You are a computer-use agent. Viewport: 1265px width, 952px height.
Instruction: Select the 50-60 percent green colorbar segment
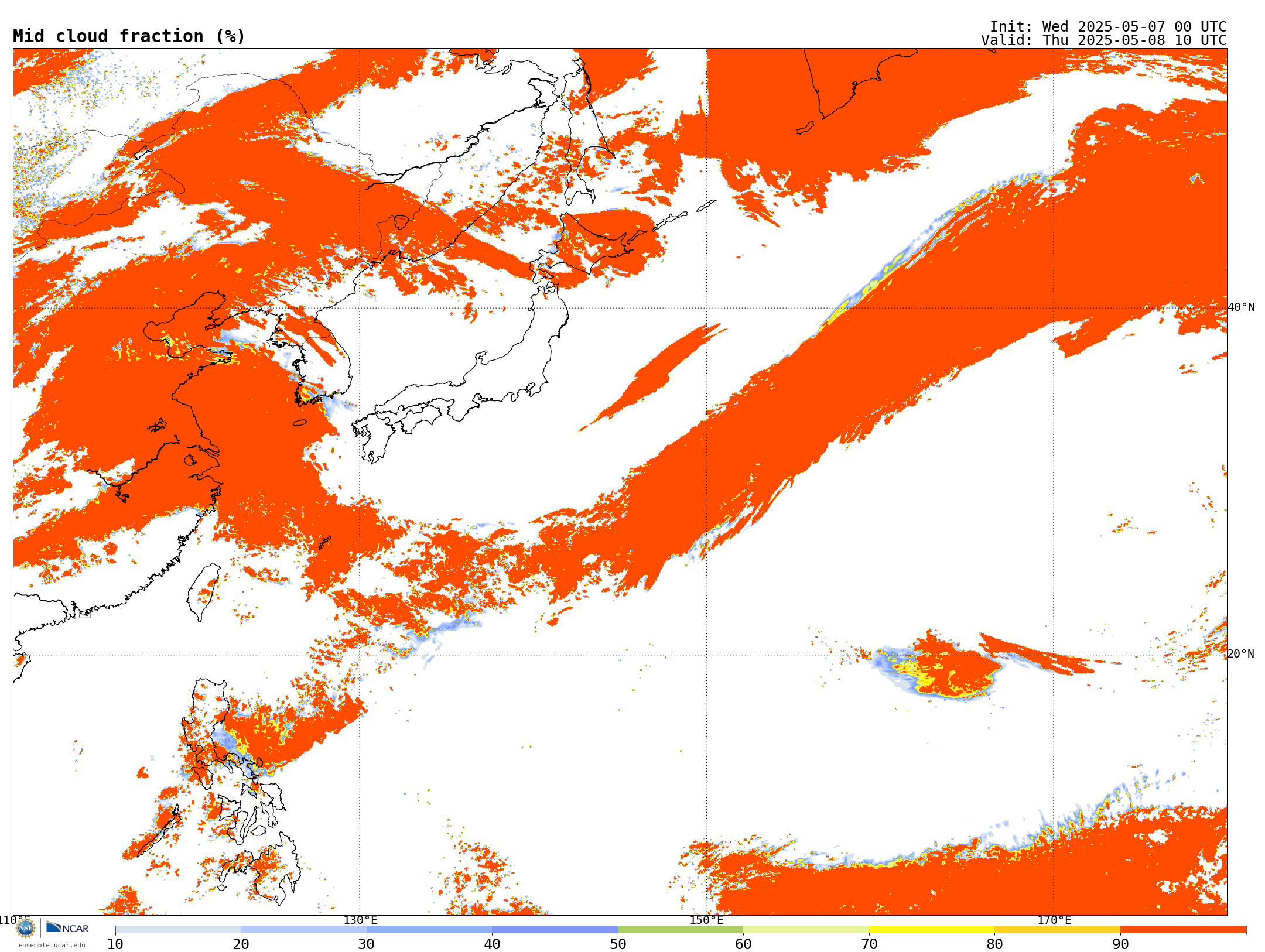tap(681, 930)
